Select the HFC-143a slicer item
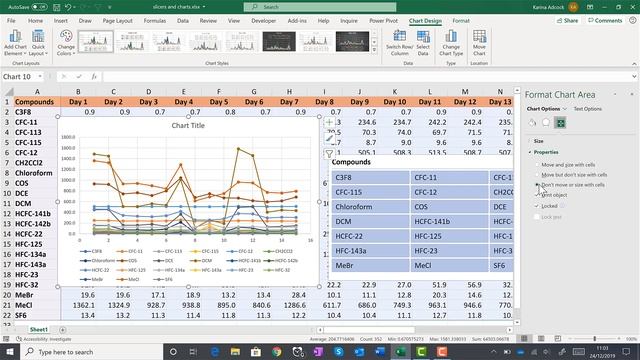640x360 pixels. point(370,251)
